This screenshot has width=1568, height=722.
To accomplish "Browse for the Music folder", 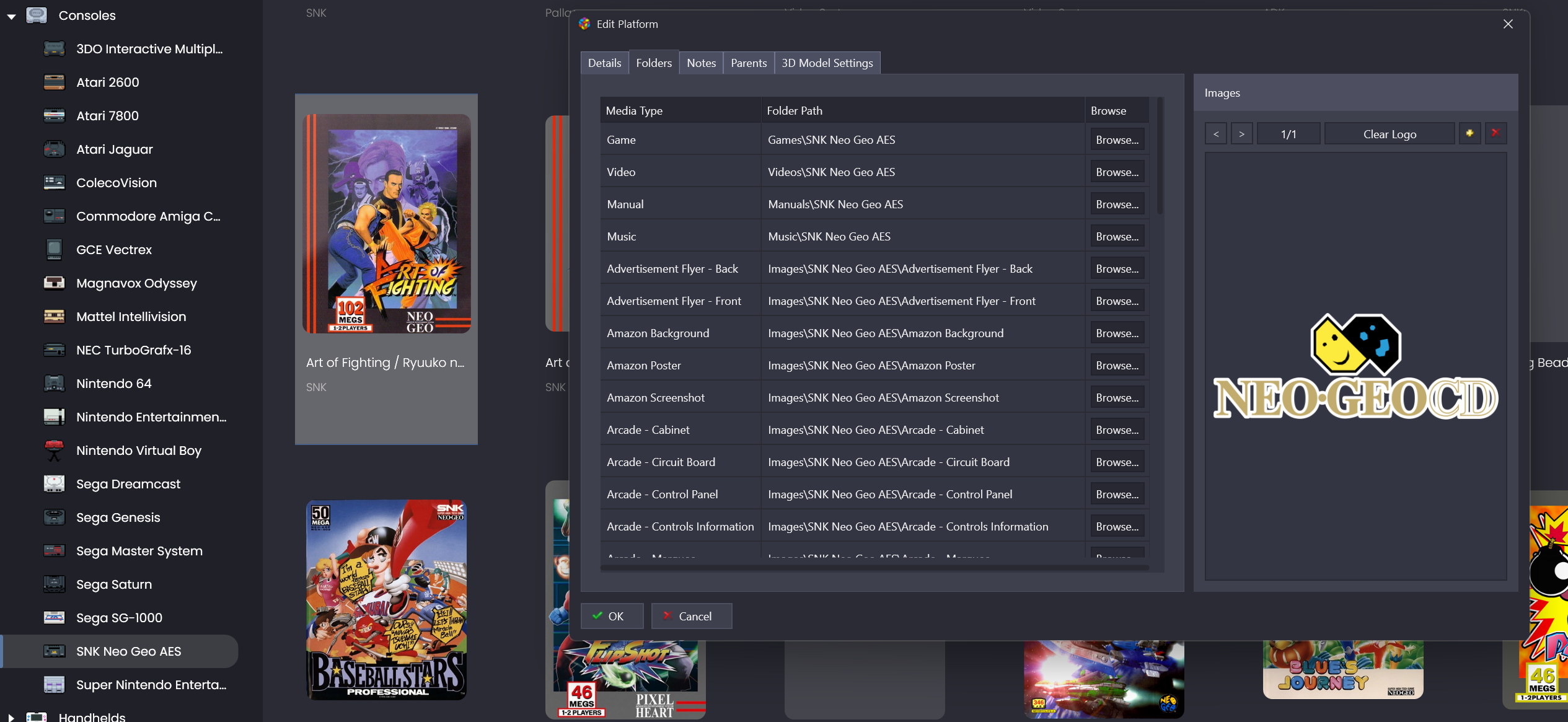I will 1117,236.
